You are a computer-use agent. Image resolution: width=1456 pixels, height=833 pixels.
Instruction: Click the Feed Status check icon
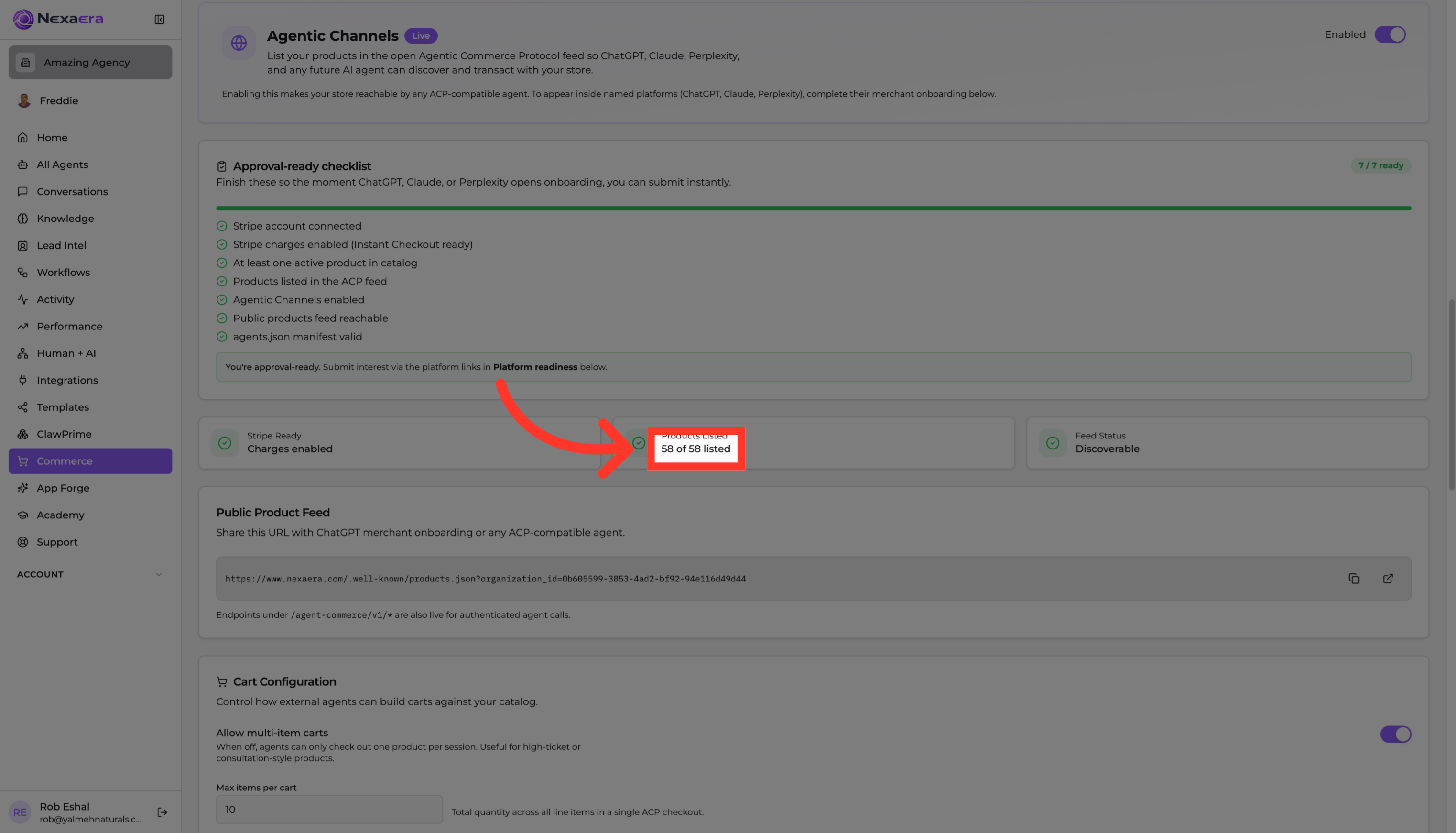[x=1053, y=443]
